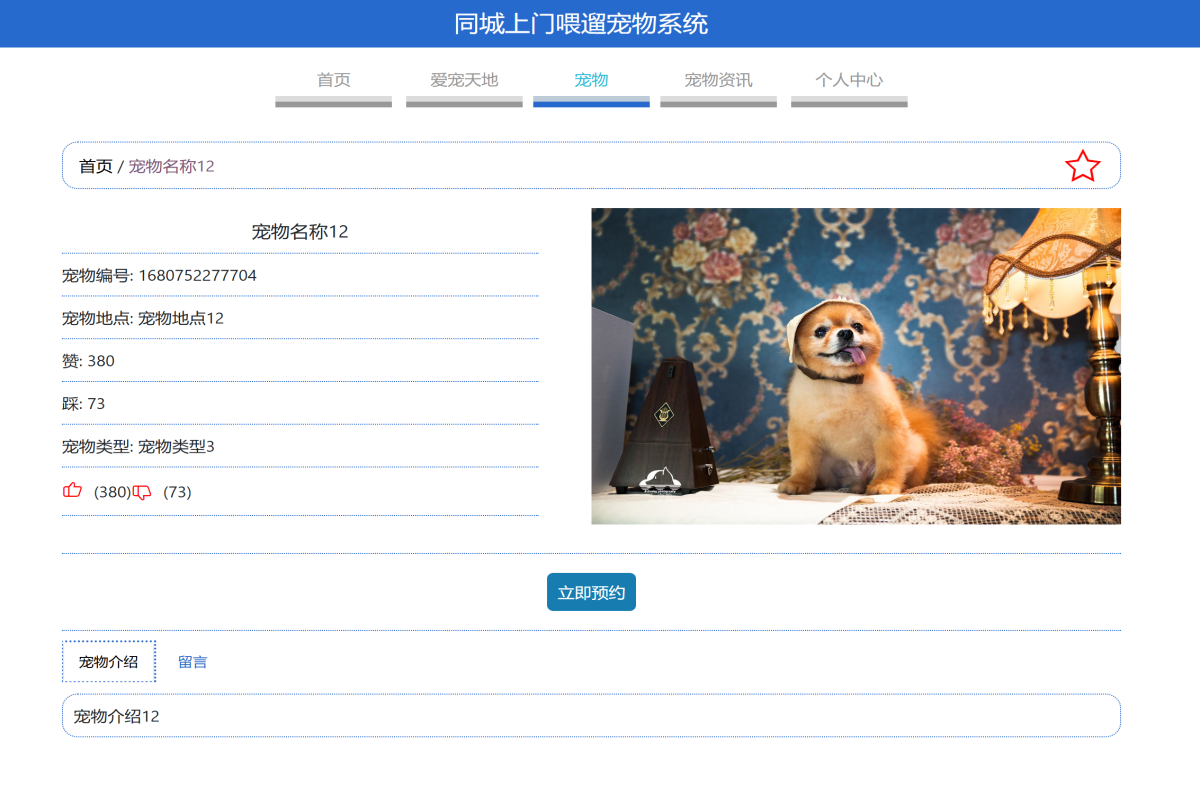Screen dimensions: 1200x800
Task: Open the 首页 navigation item
Action: pyautogui.click(x=333, y=80)
